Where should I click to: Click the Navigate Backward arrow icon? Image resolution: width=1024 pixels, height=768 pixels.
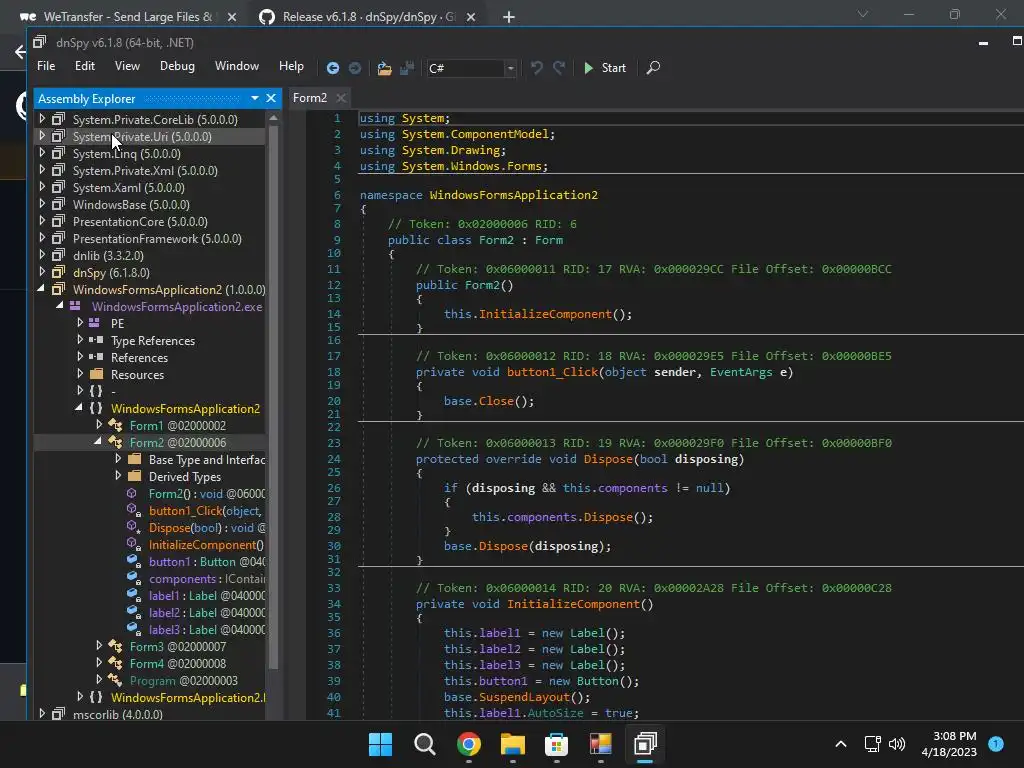click(x=333, y=68)
